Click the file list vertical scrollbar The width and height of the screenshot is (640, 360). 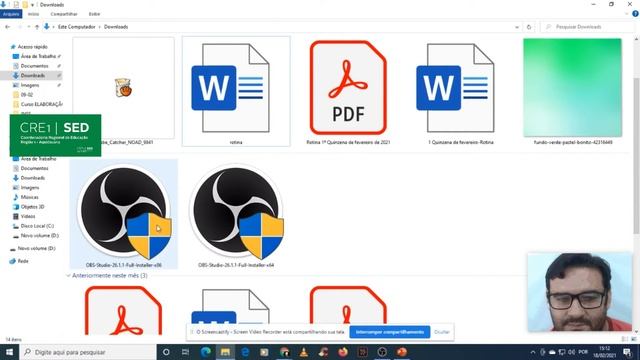click(636, 155)
